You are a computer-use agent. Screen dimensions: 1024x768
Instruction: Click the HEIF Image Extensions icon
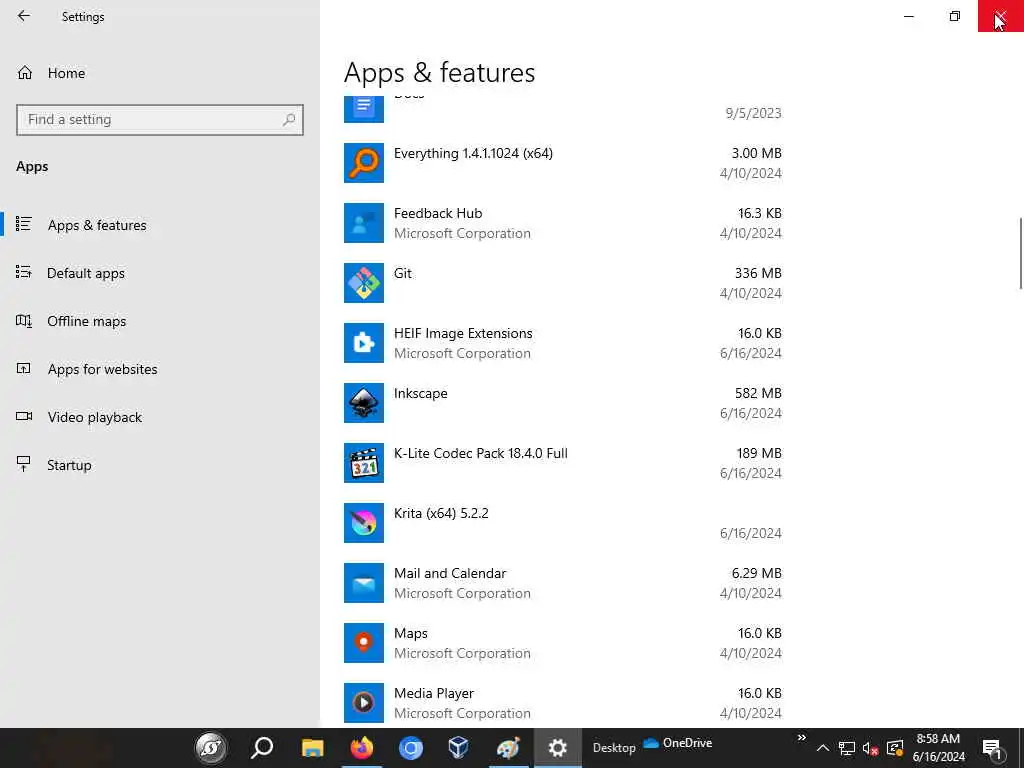[364, 343]
